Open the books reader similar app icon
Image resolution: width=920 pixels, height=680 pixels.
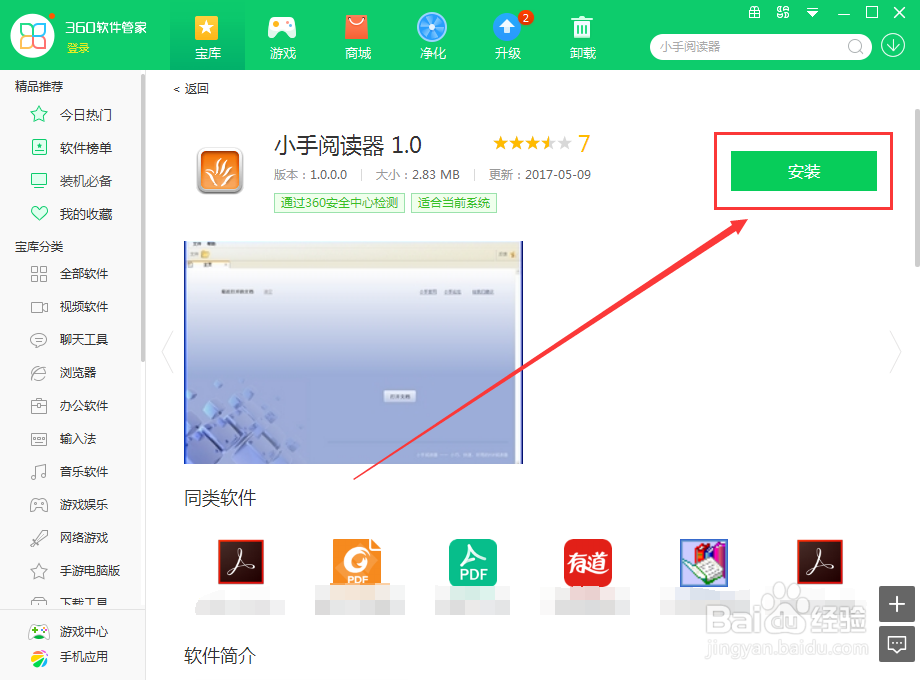click(x=703, y=563)
